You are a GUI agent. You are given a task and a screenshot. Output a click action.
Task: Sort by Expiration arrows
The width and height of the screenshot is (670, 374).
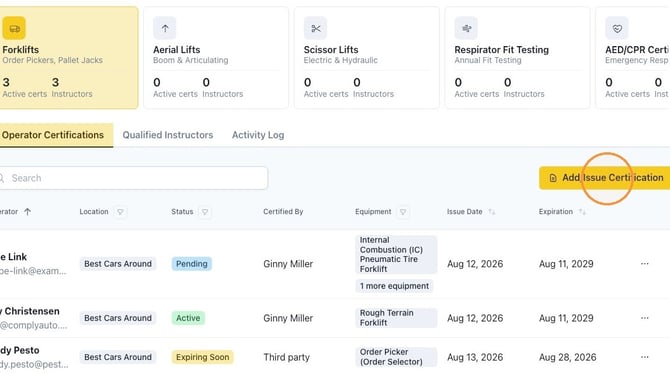[x=582, y=212]
